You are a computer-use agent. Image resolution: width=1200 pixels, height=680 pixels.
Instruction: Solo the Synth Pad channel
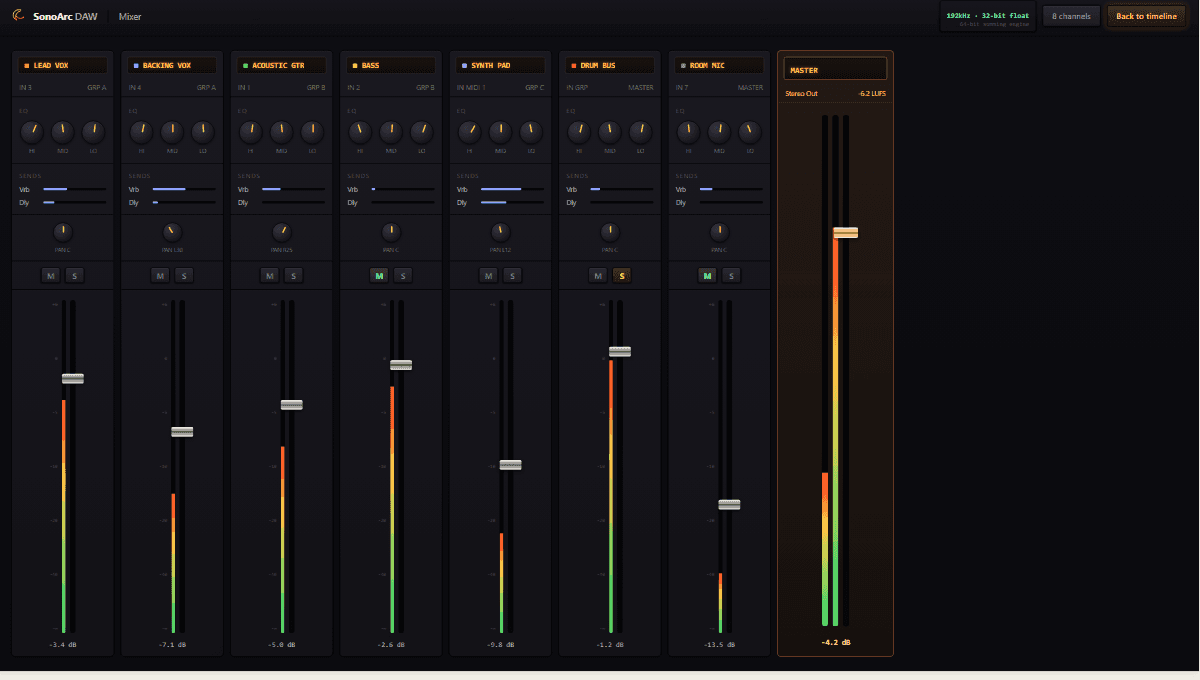coord(512,275)
